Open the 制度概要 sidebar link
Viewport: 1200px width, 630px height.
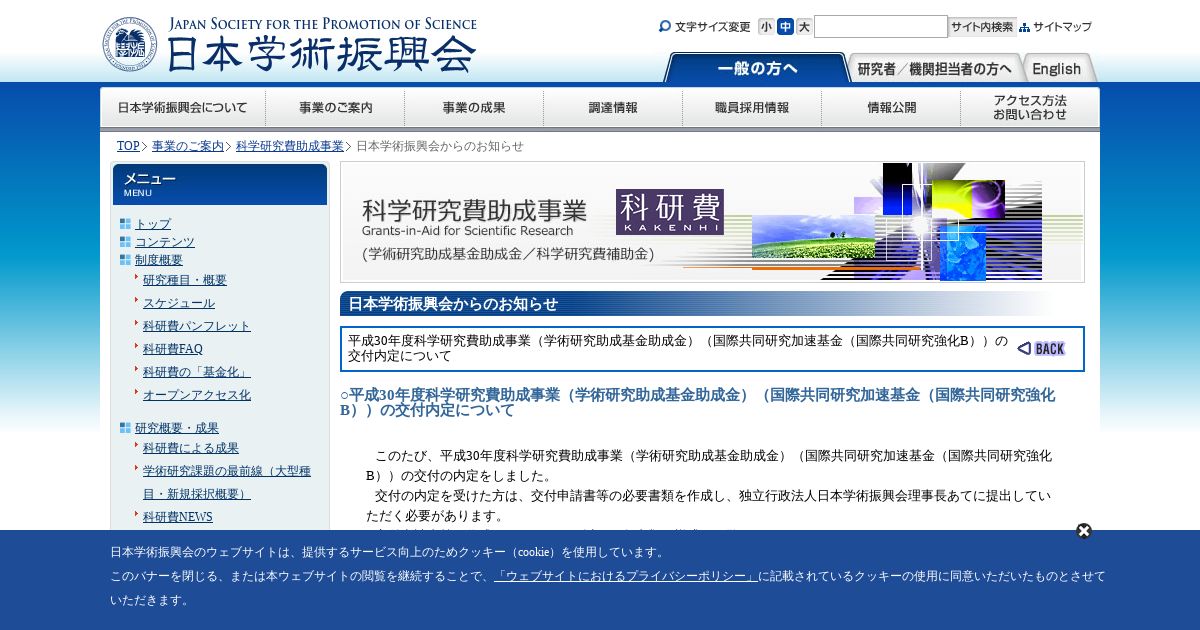[x=159, y=260]
